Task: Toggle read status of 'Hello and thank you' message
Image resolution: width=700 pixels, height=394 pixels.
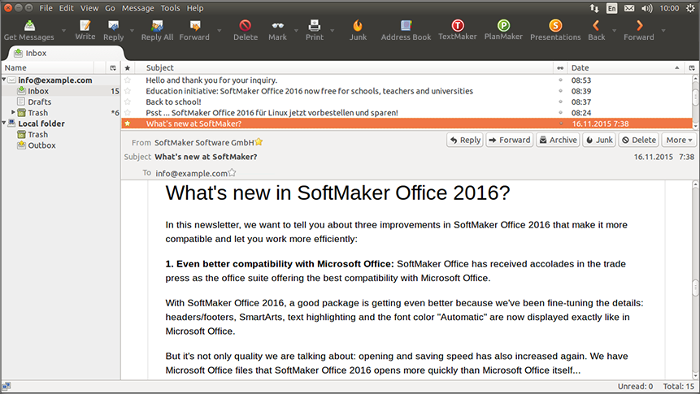Action: [560, 80]
